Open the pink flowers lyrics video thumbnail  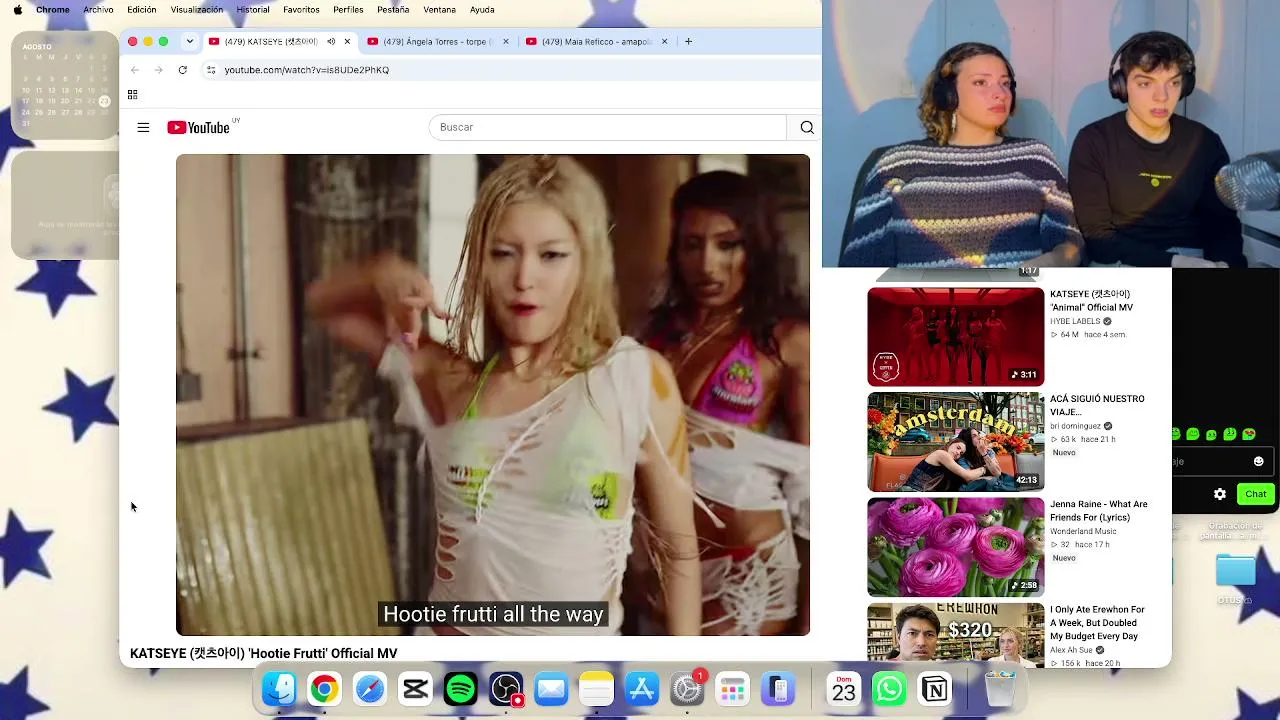click(955, 547)
